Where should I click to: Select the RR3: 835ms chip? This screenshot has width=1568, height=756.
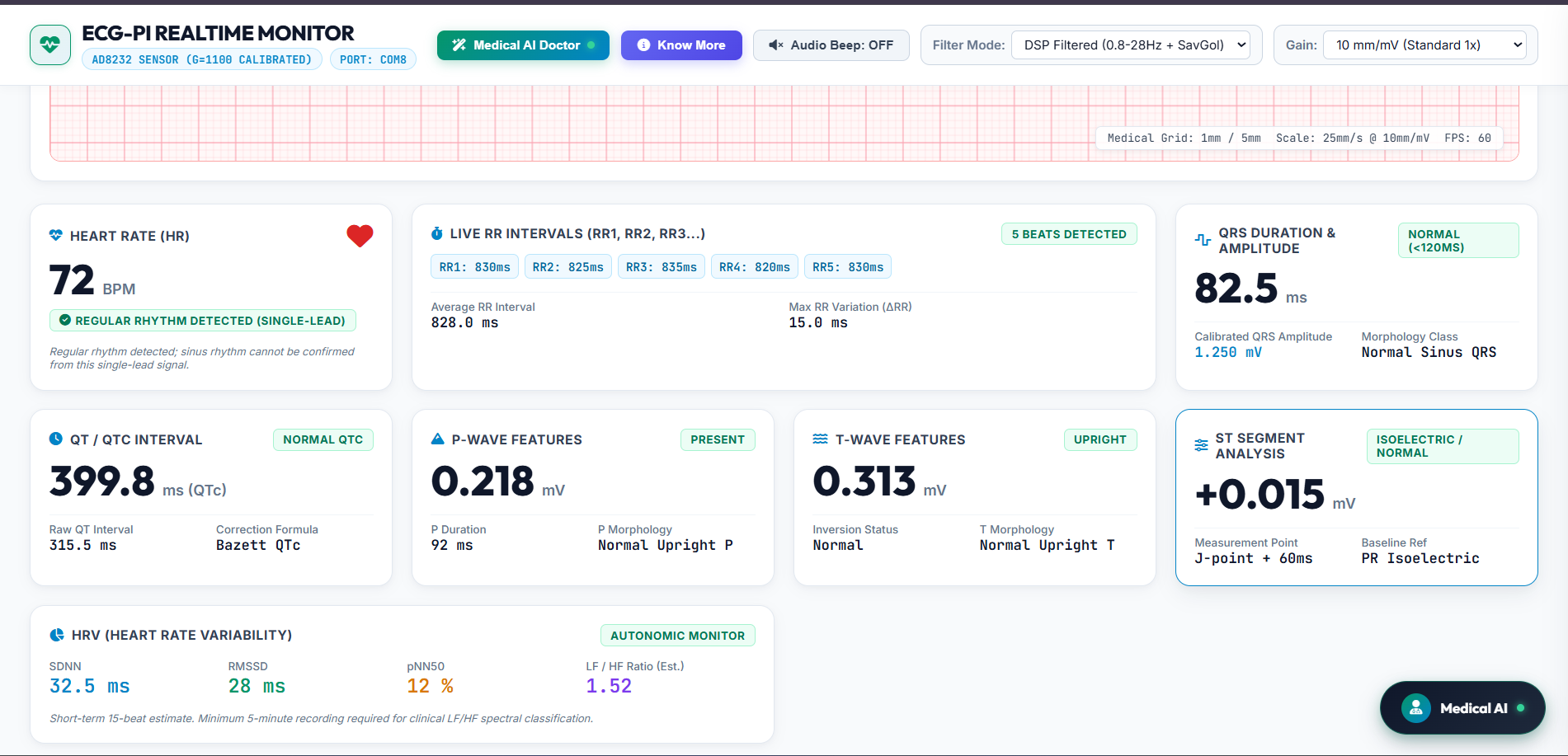pos(662,267)
